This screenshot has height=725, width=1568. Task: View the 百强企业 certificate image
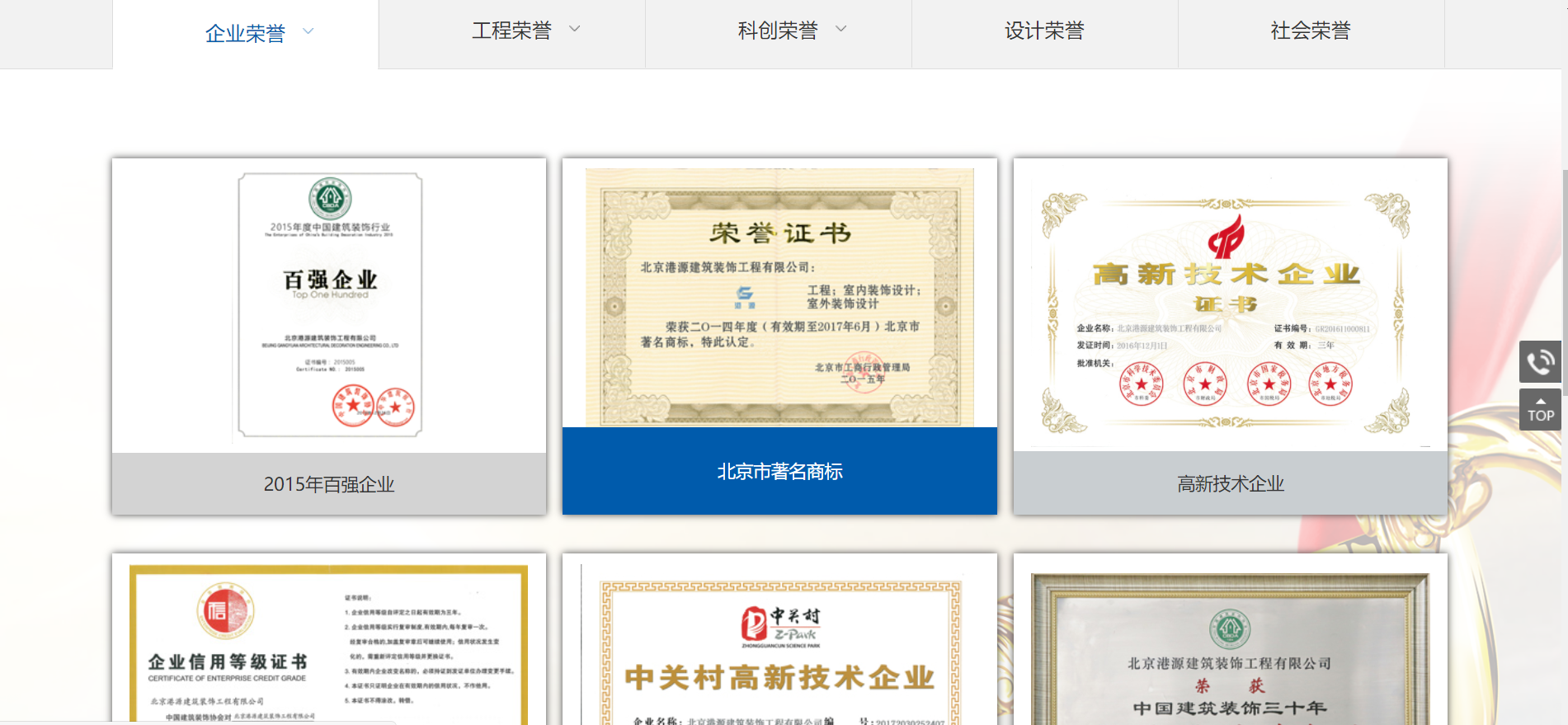click(329, 305)
